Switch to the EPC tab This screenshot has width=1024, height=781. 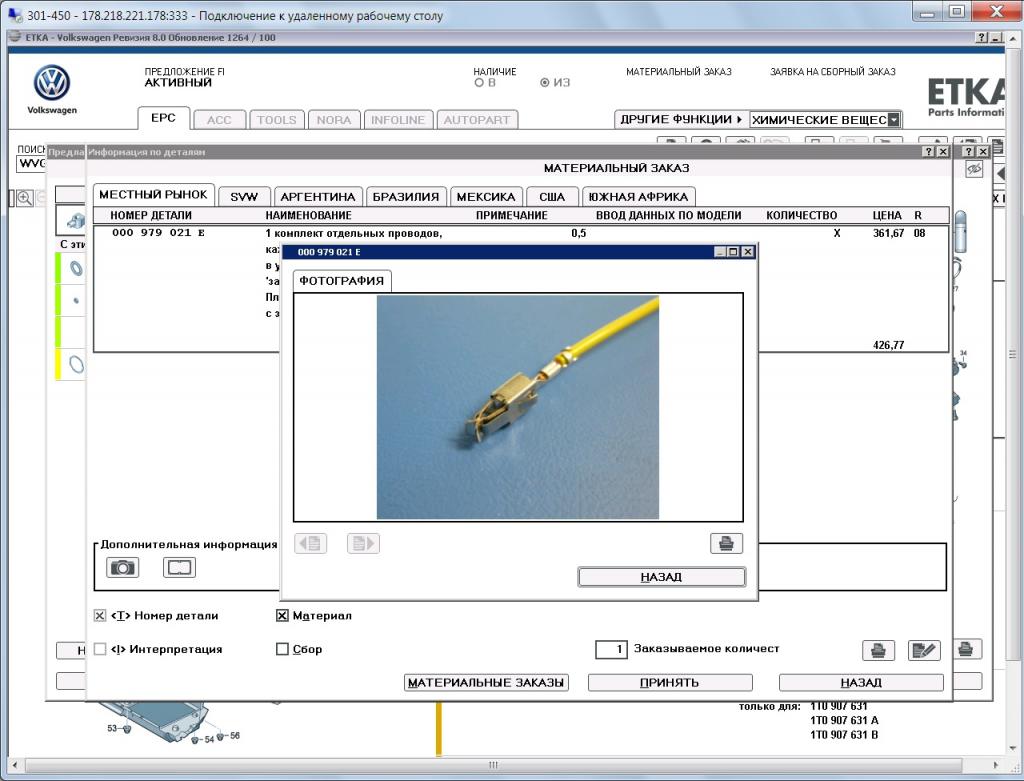coord(163,118)
